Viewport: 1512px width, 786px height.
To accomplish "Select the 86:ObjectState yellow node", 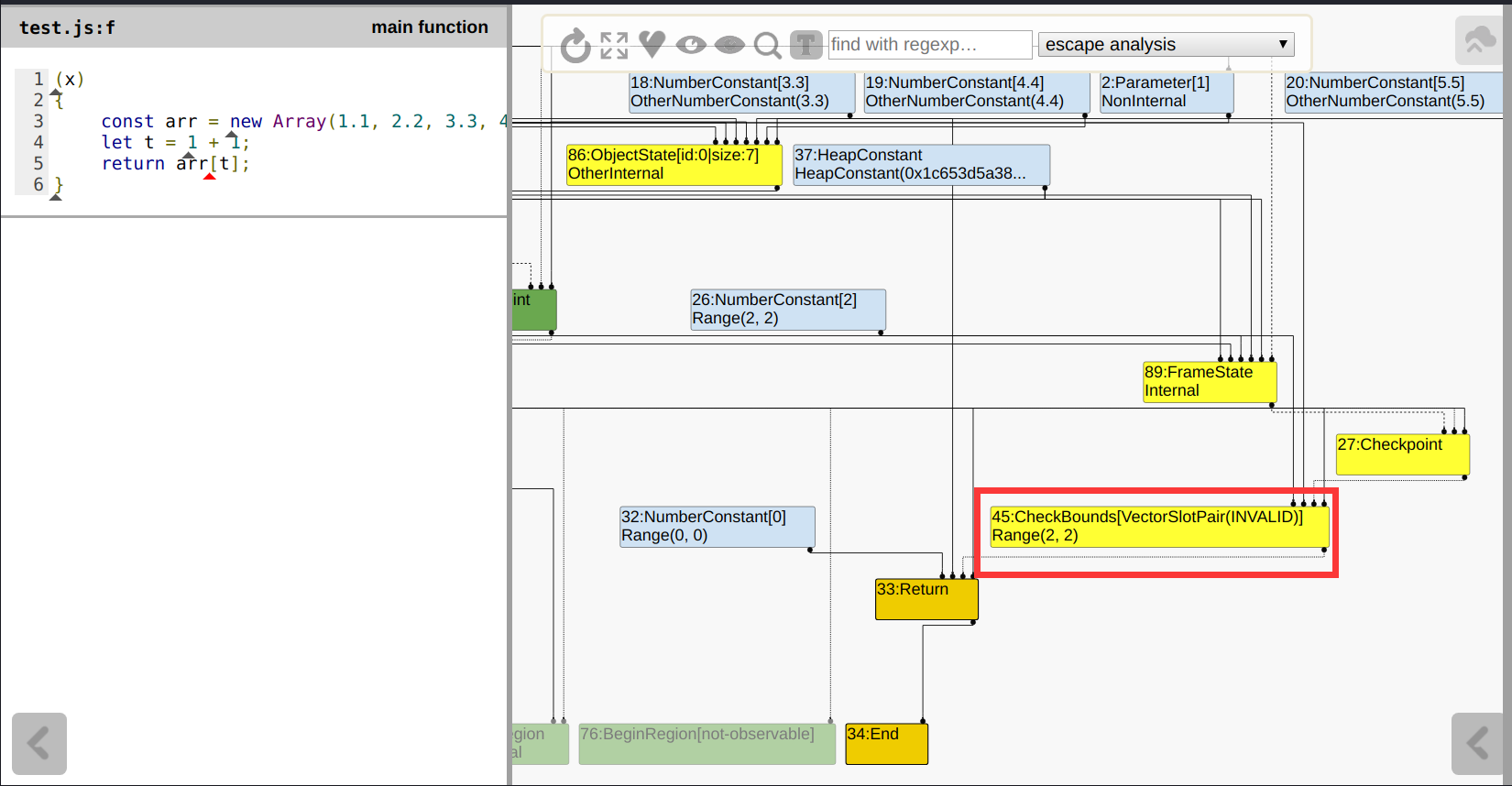I will point(673,165).
